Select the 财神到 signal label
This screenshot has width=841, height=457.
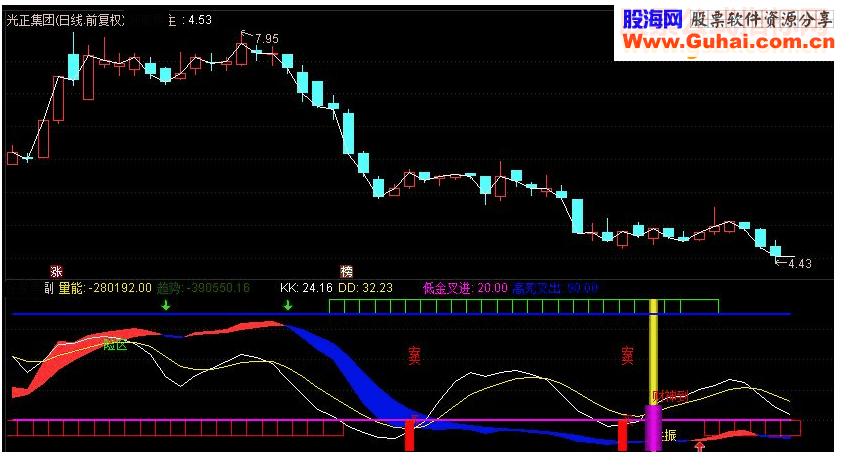click(x=669, y=396)
